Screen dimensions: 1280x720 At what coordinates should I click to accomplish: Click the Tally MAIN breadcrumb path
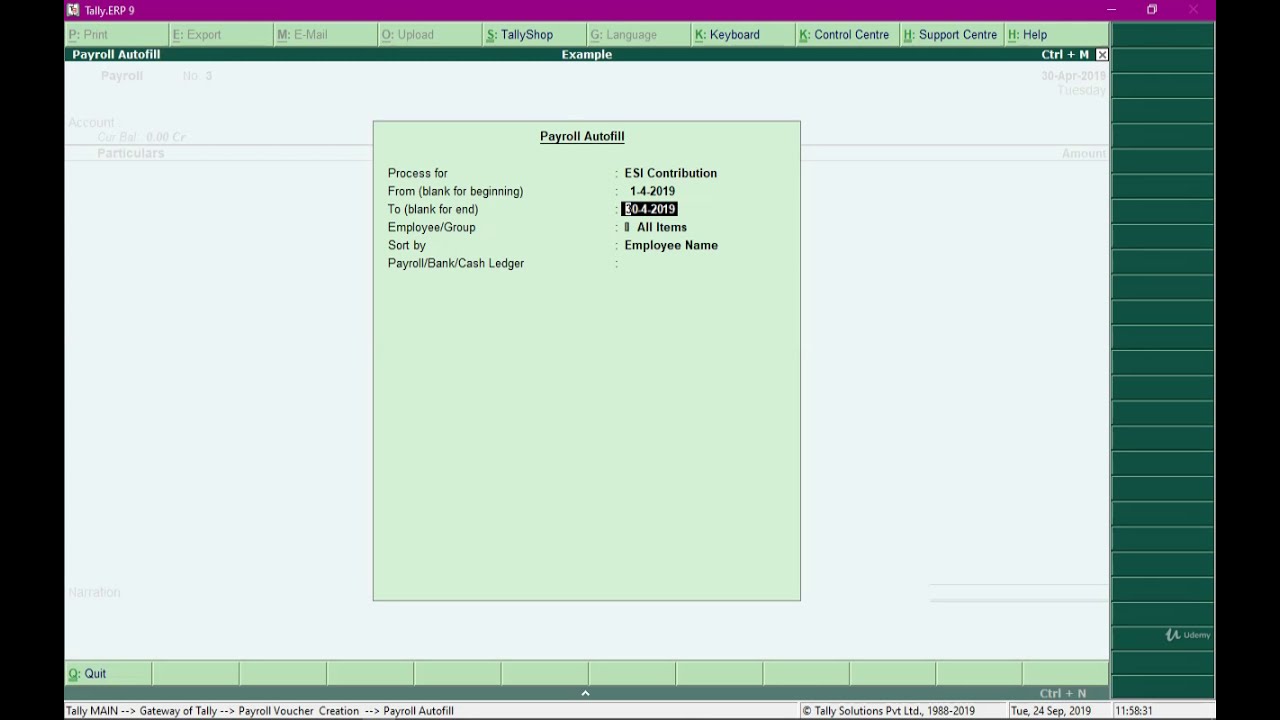(260, 711)
